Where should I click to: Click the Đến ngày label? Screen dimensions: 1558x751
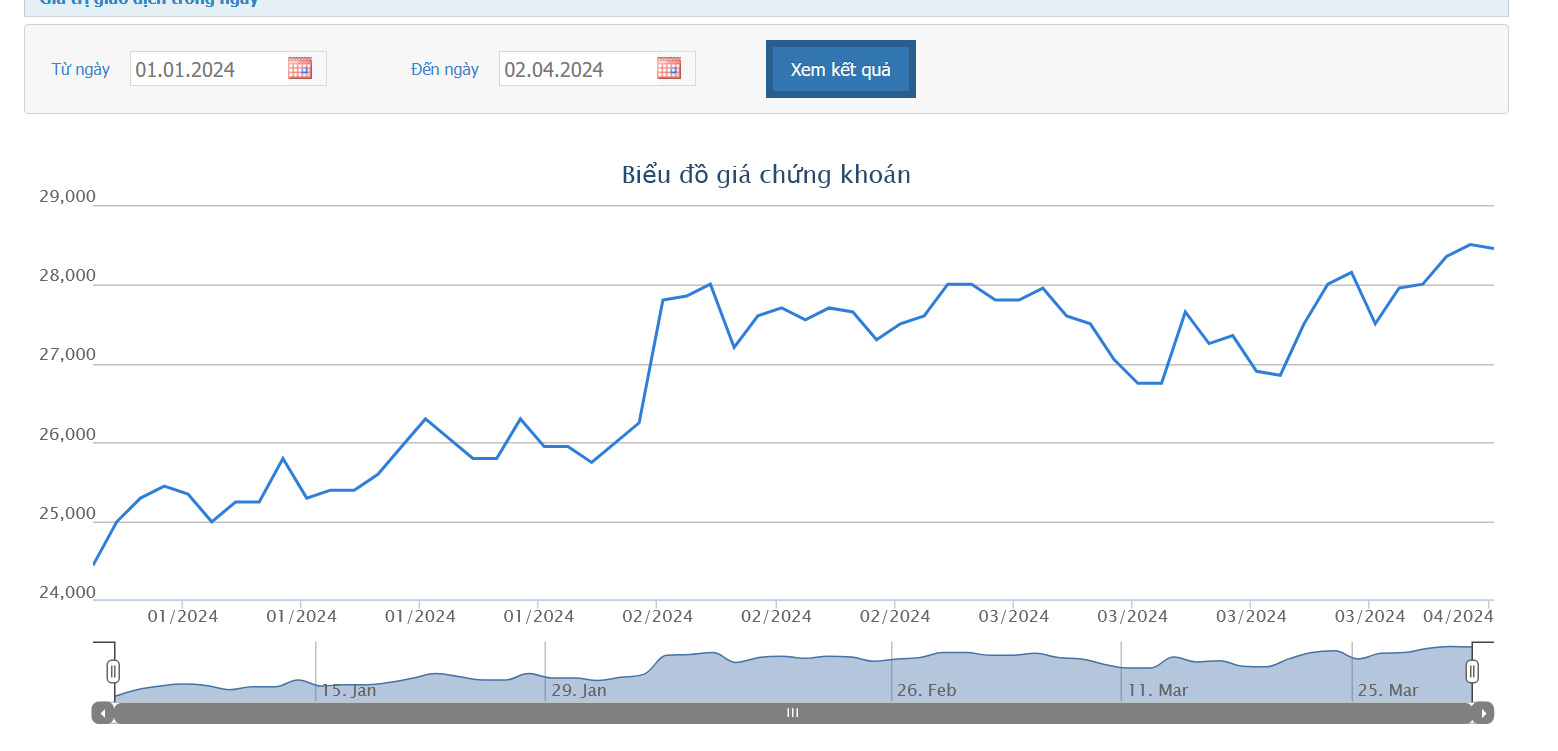pos(445,69)
